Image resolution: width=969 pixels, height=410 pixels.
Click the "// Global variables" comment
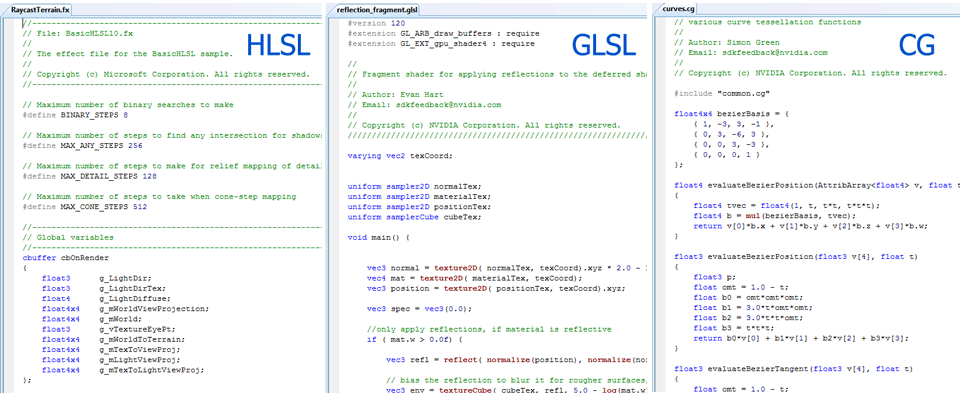(67, 237)
